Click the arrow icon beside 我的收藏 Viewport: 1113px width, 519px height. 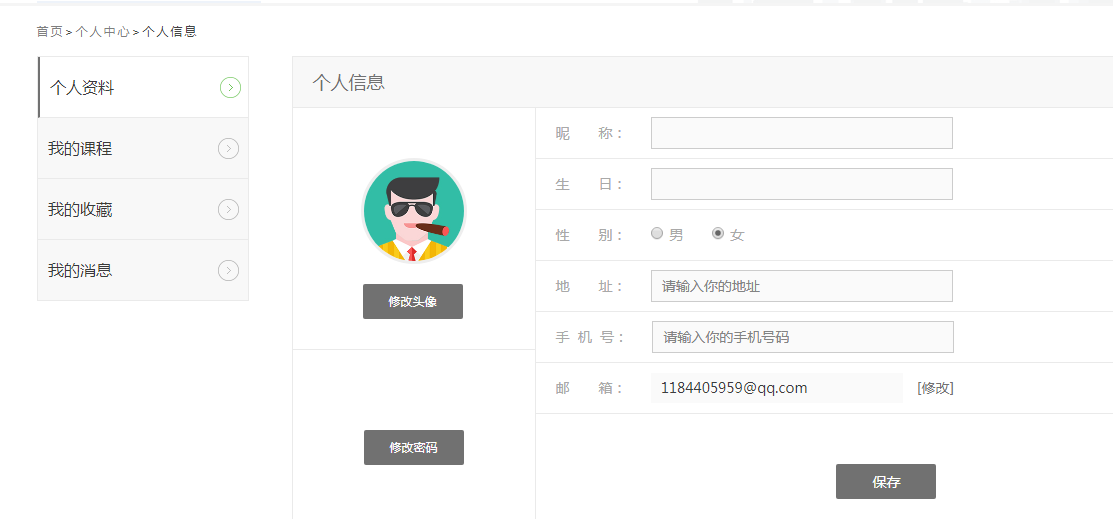tap(229, 209)
